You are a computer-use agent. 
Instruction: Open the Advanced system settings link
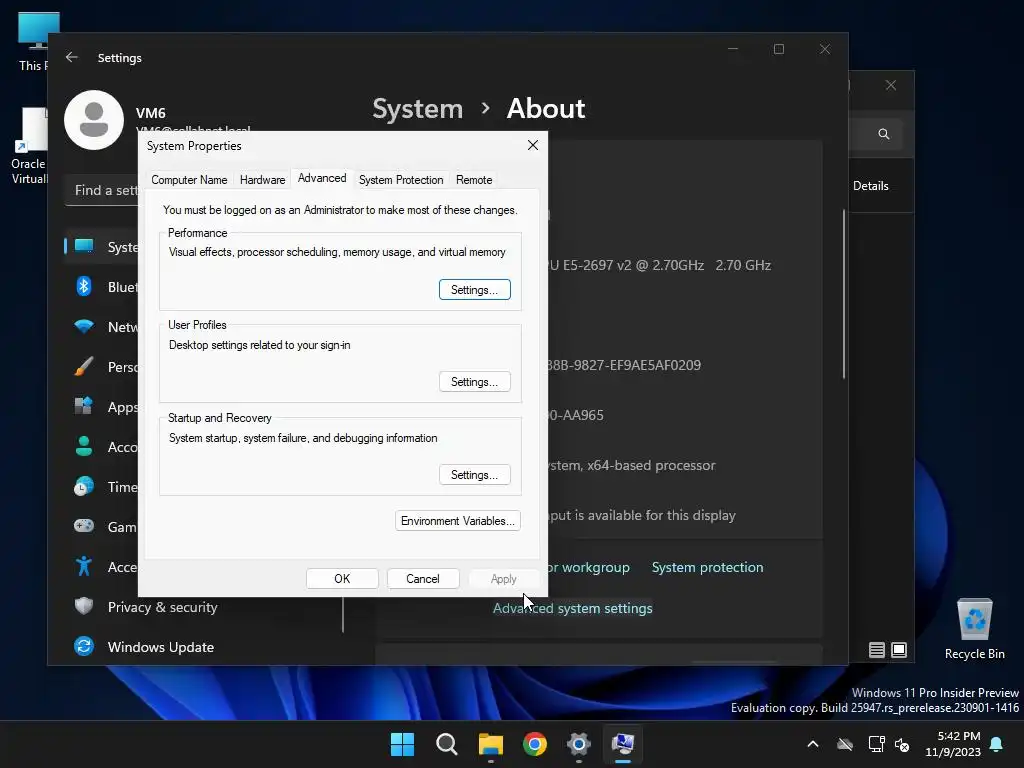pos(573,608)
